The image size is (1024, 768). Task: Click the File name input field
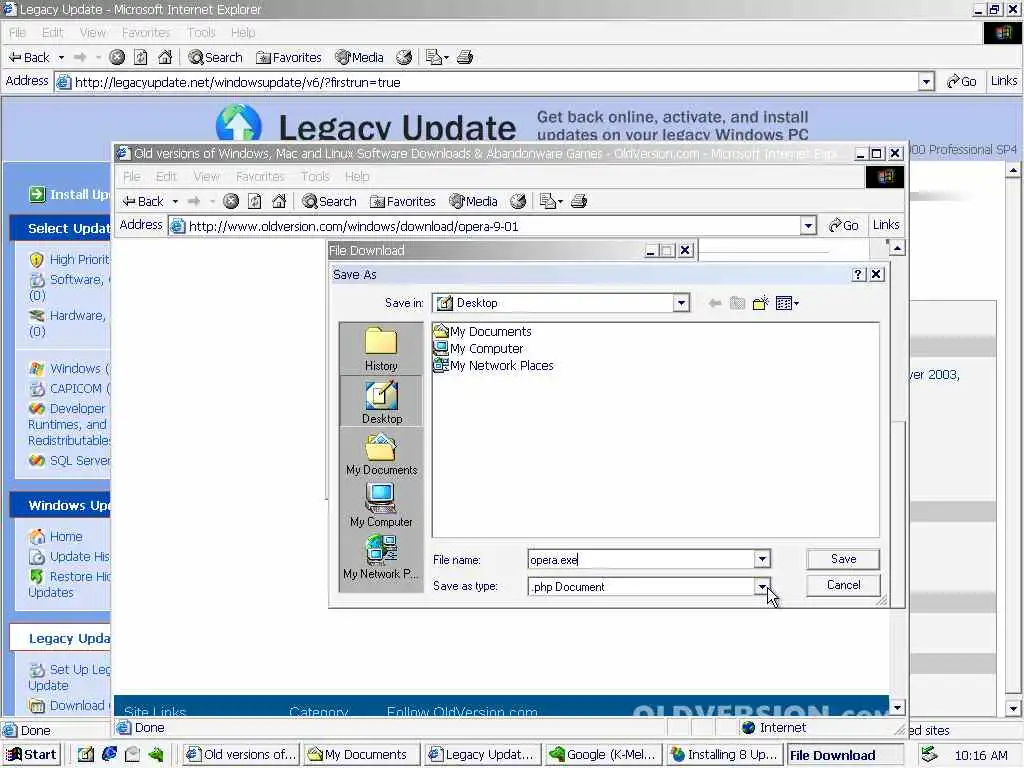coord(641,559)
